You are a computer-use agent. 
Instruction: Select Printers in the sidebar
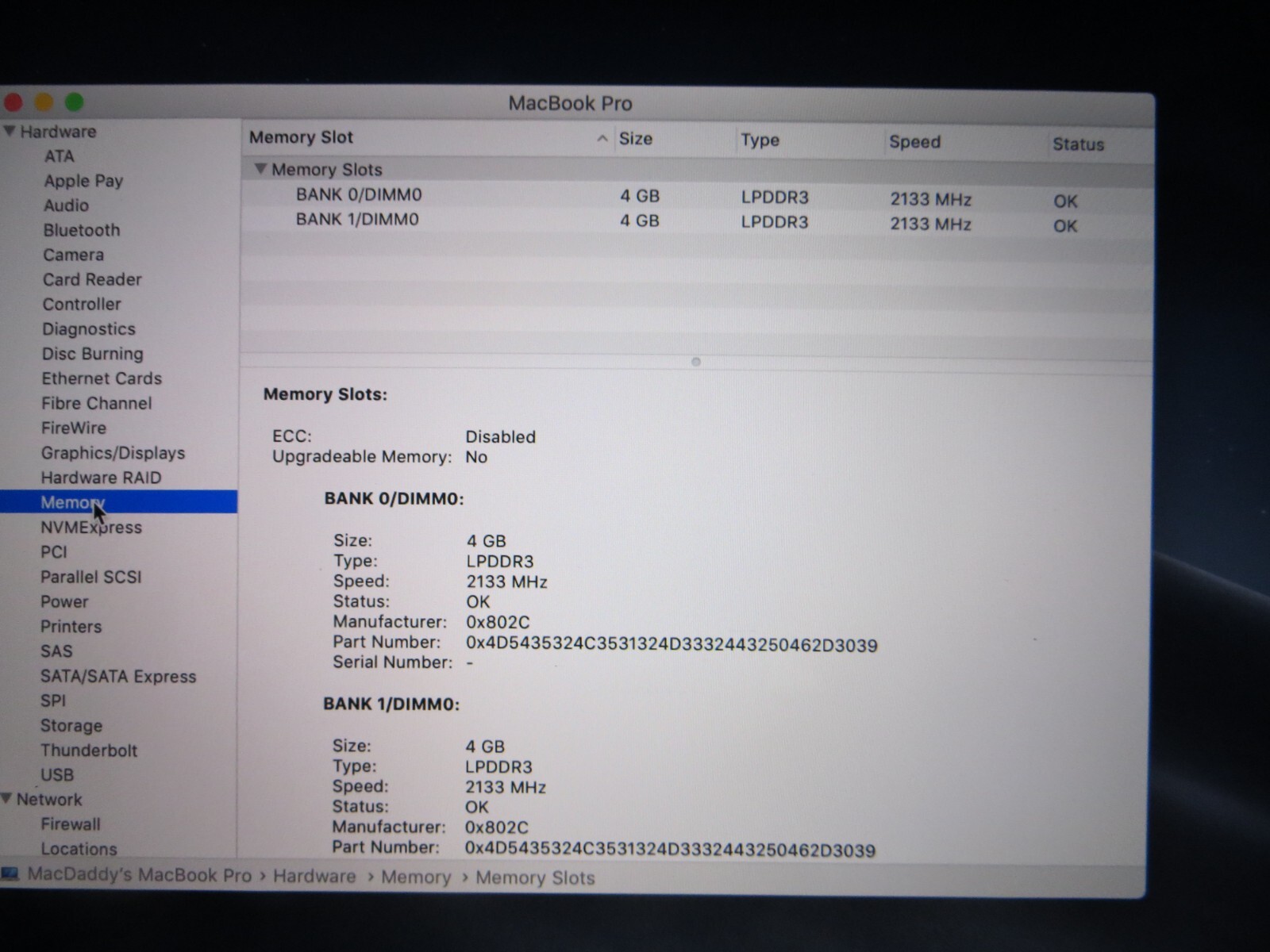(x=71, y=627)
